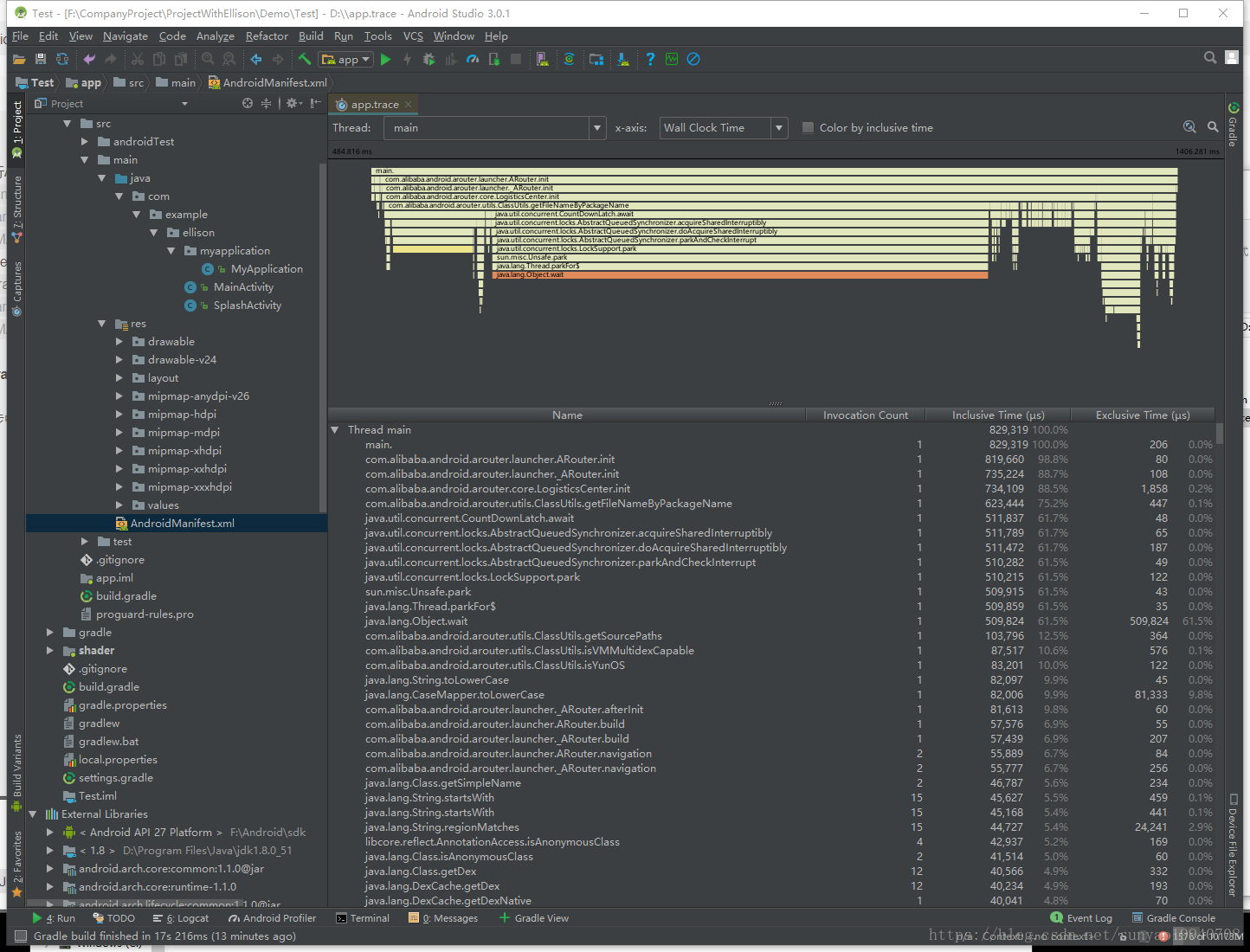
Task: Select MainActivity in the project tree
Action: (x=243, y=287)
